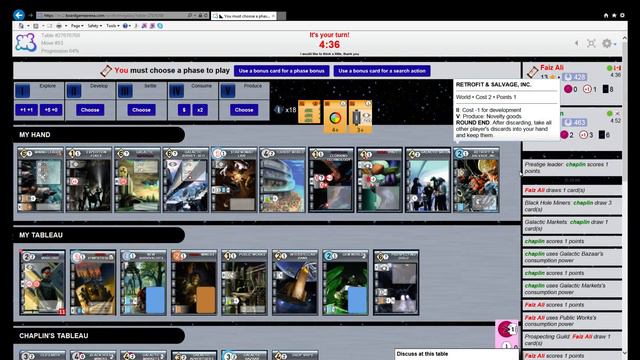Select the ninth hand card with figures art
The height and width of the screenshot is (360, 640).
point(428,180)
